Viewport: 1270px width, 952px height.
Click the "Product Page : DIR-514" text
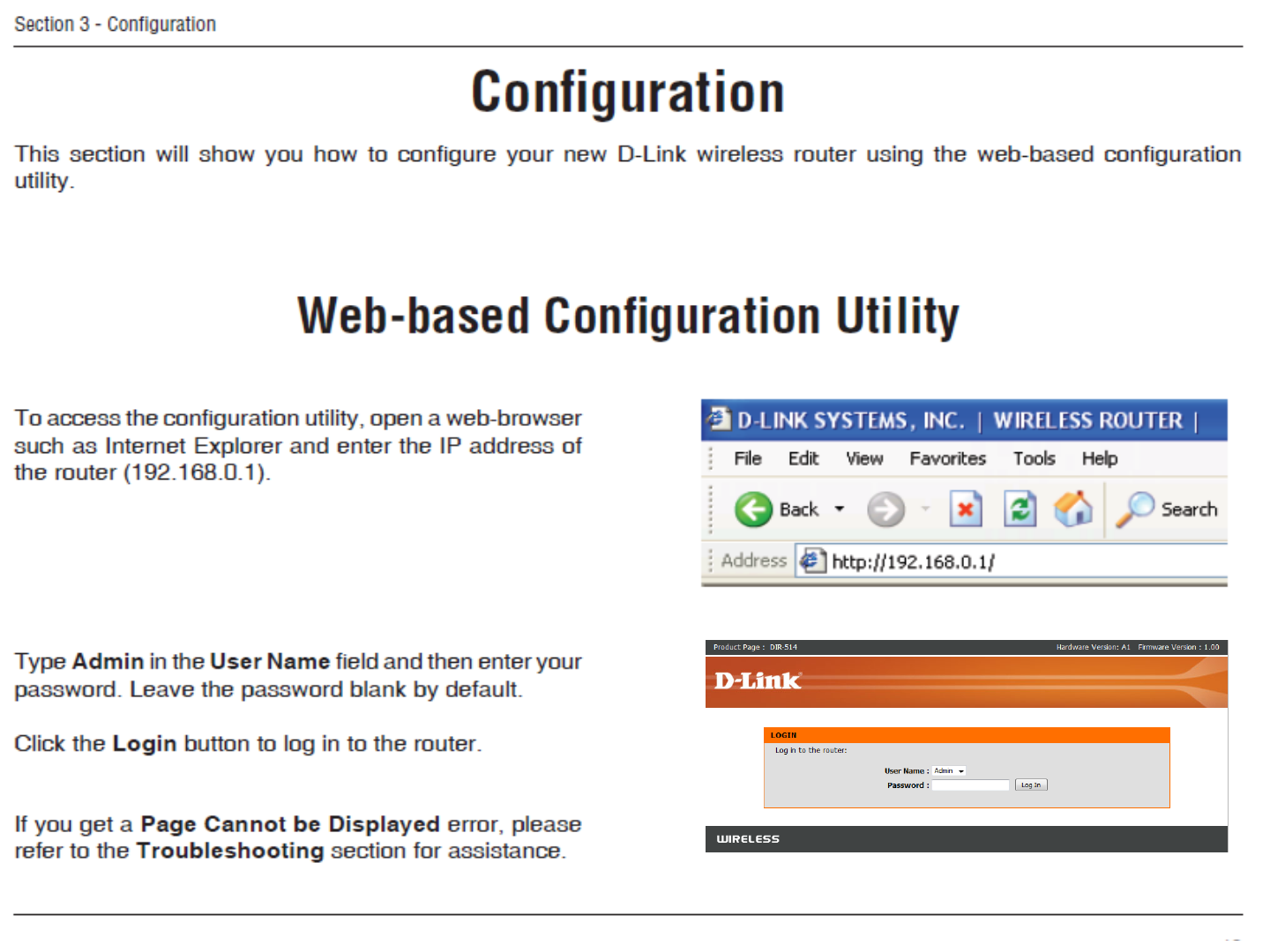[x=755, y=647]
